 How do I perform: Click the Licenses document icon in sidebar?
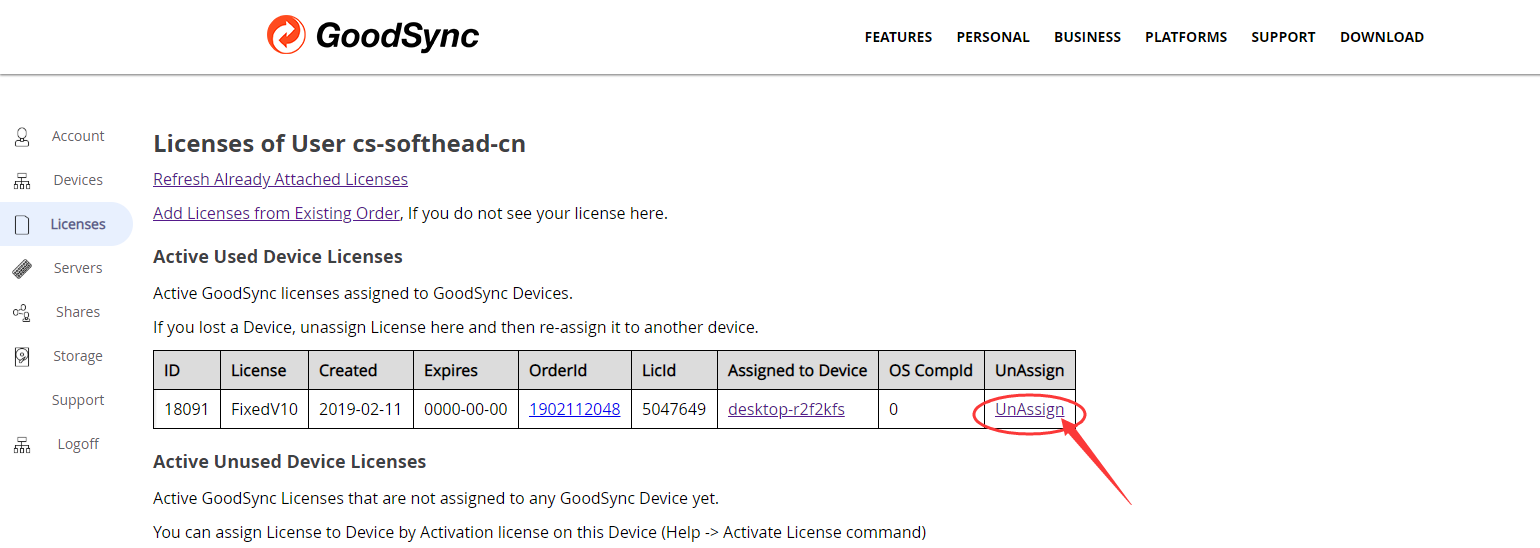pos(22,225)
